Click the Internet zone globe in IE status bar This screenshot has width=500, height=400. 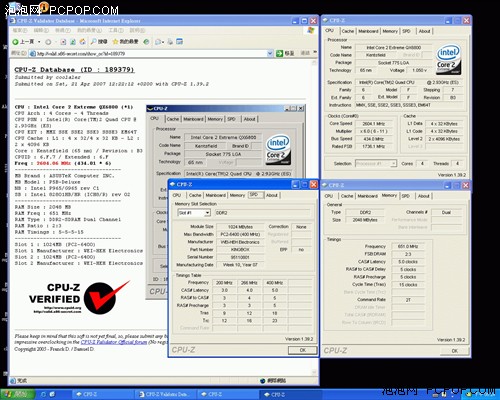point(262,381)
